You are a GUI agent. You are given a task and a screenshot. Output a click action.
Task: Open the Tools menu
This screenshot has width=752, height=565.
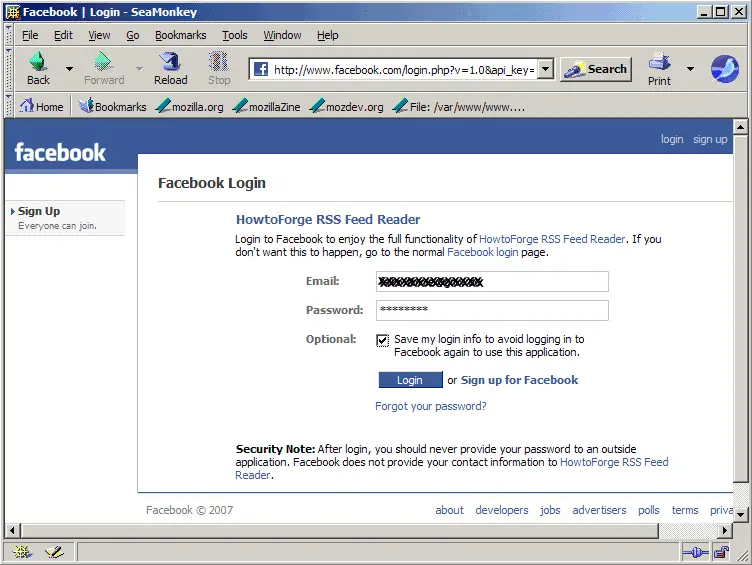click(235, 35)
